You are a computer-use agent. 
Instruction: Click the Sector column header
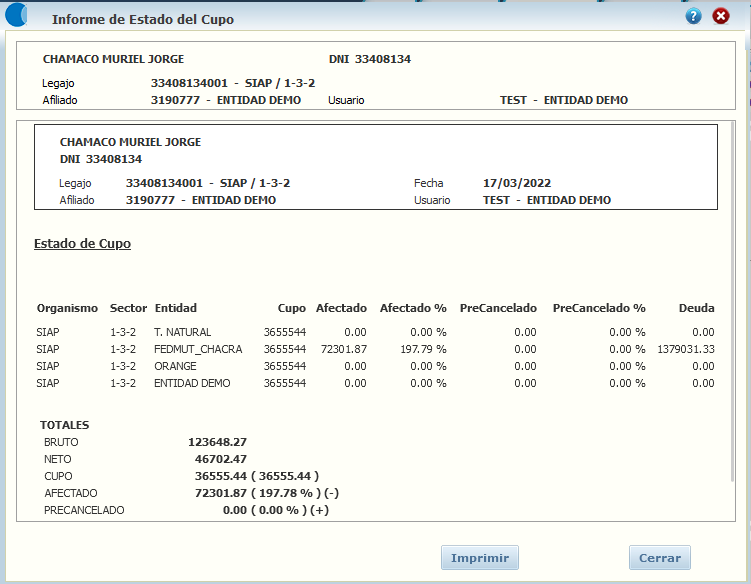click(128, 308)
